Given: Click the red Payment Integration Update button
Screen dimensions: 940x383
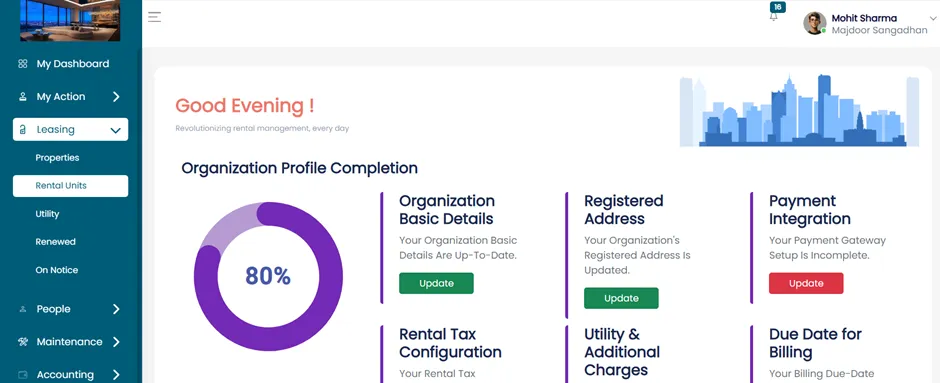Looking at the screenshot, I should tap(806, 284).
